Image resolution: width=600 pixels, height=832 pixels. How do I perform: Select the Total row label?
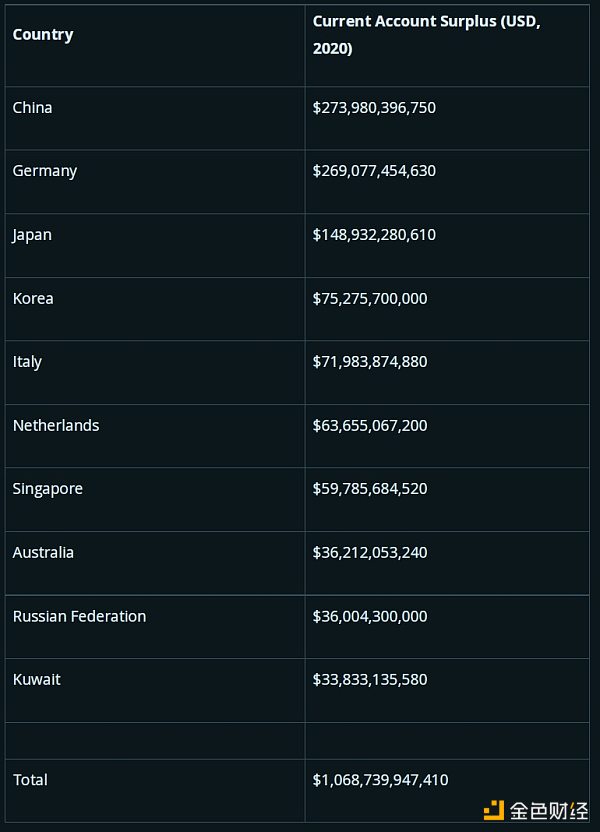[30, 780]
